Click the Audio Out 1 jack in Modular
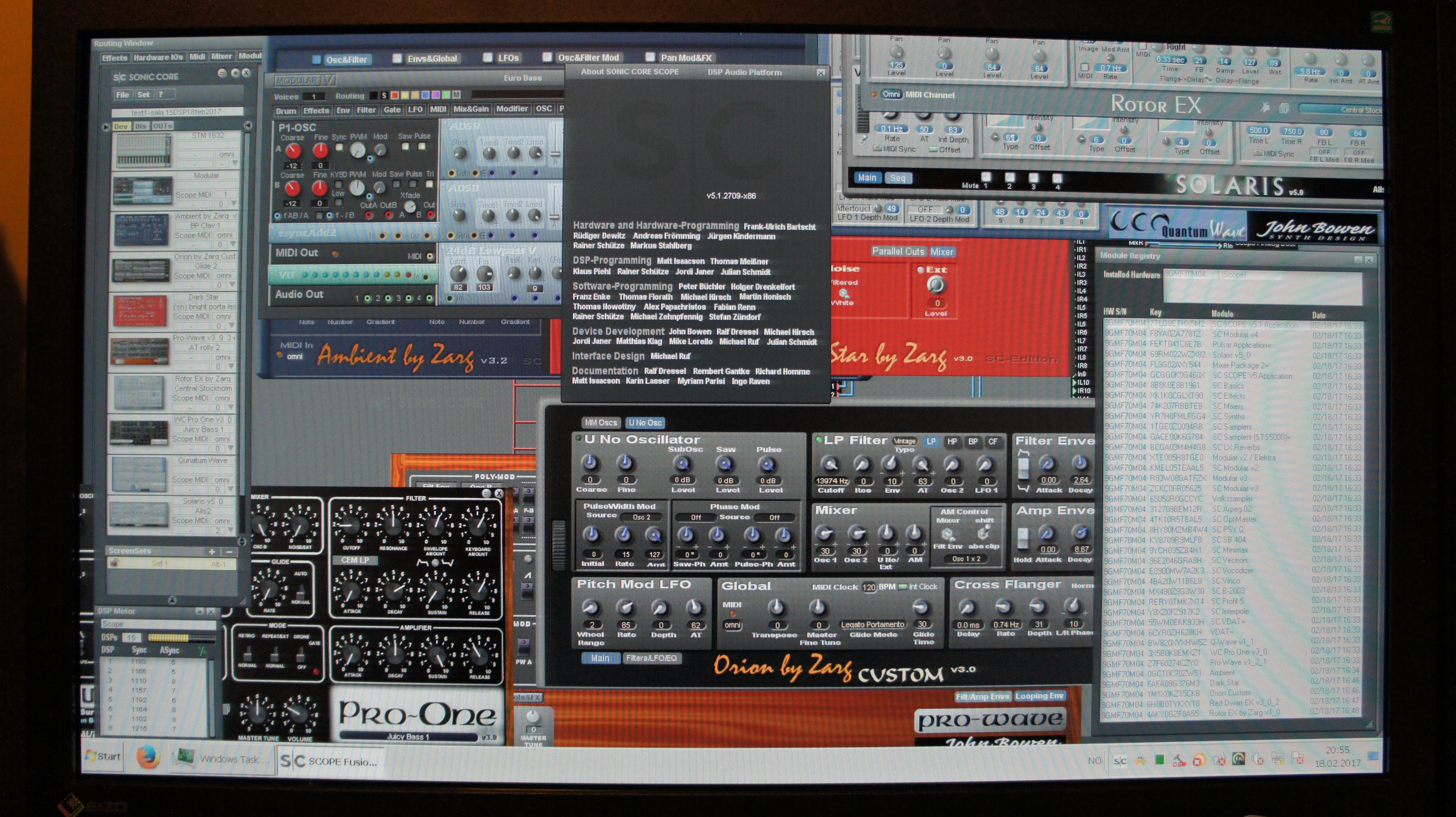This screenshot has height=817, width=1456. (368, 298)
